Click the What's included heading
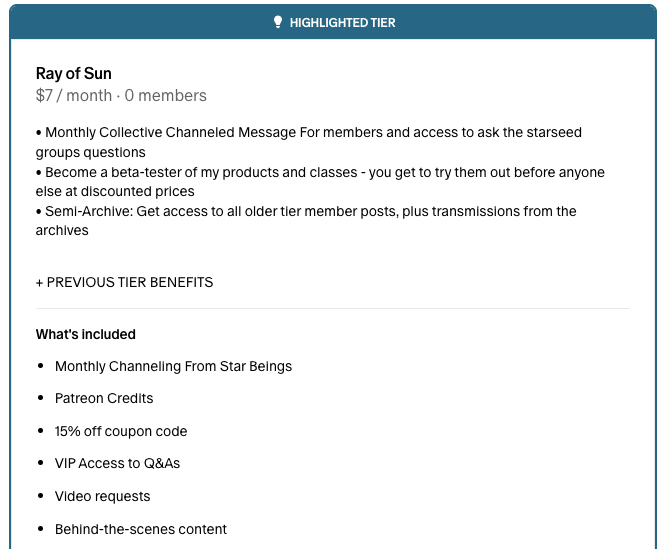 [86, 334]
